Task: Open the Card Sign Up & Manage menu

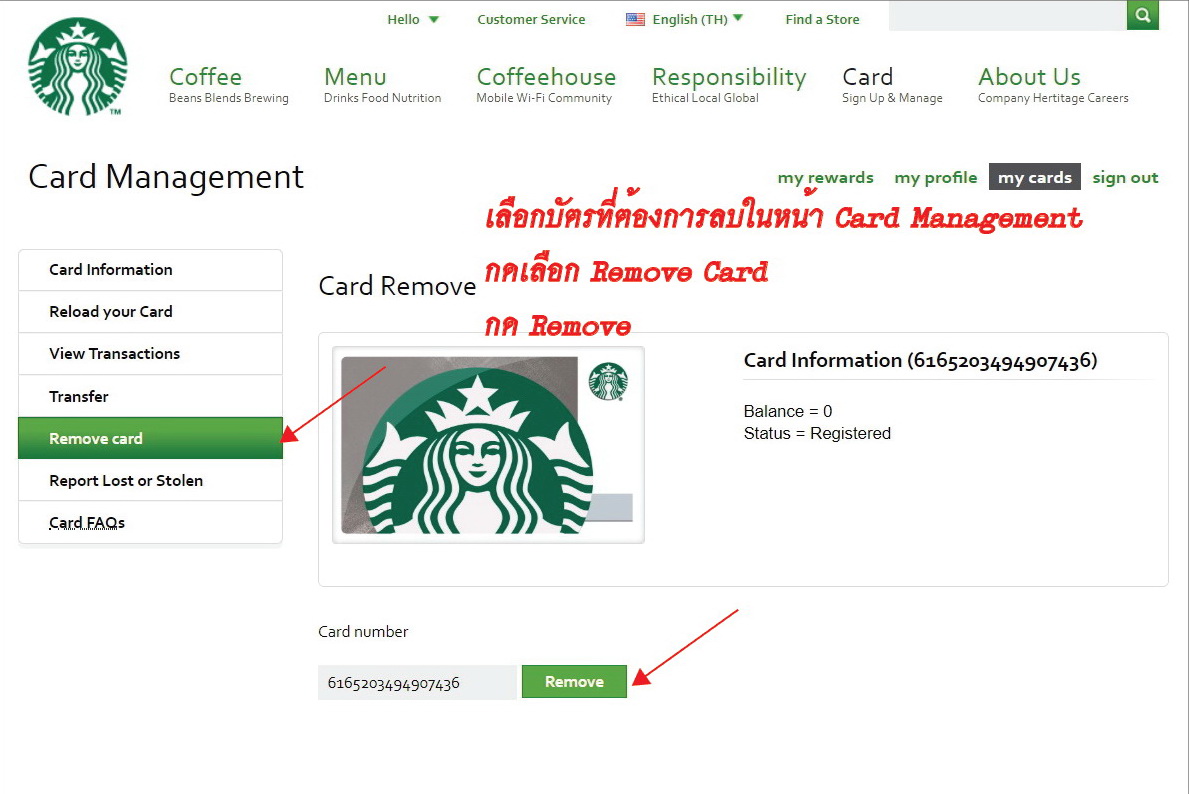Action: (867, 76)
